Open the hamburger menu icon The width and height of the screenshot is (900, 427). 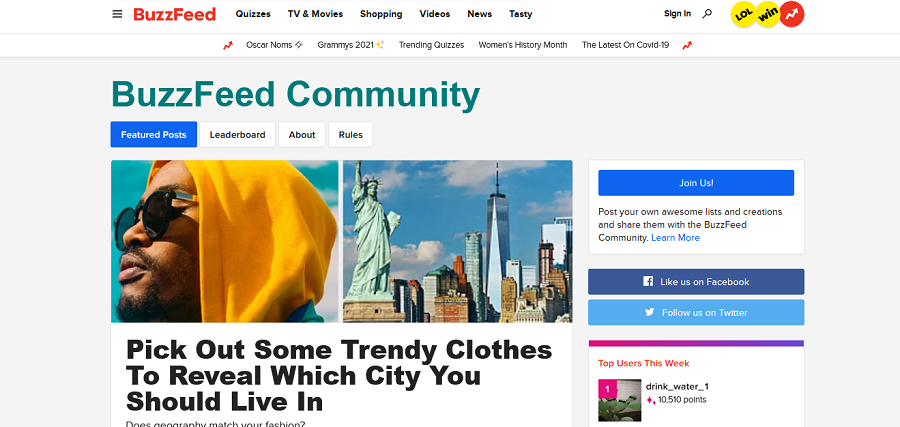pyautogui.click(x=117, y=14)
